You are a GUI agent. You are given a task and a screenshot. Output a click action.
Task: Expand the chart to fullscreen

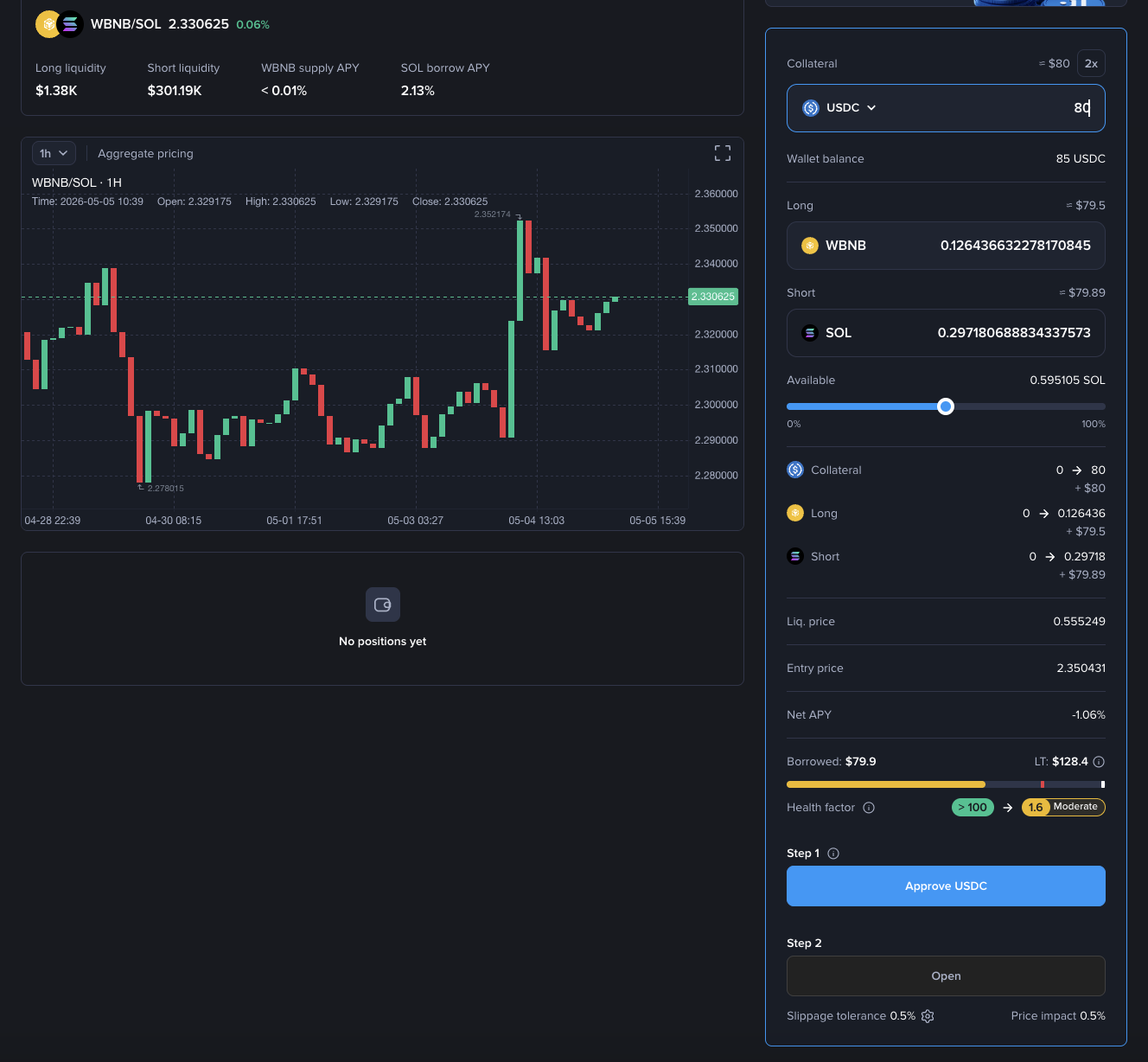click(723, 153)
